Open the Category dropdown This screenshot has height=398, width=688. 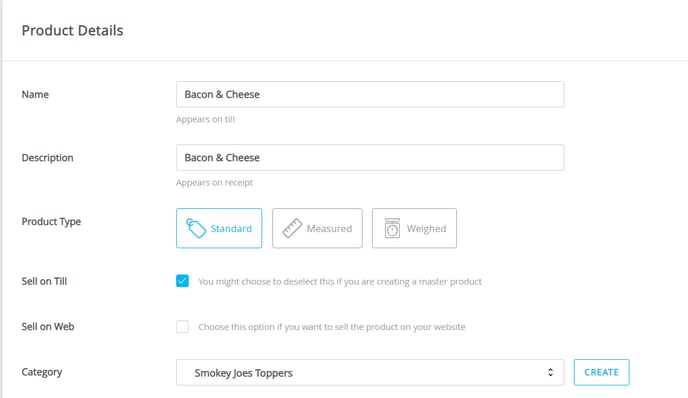coord(370,373)
